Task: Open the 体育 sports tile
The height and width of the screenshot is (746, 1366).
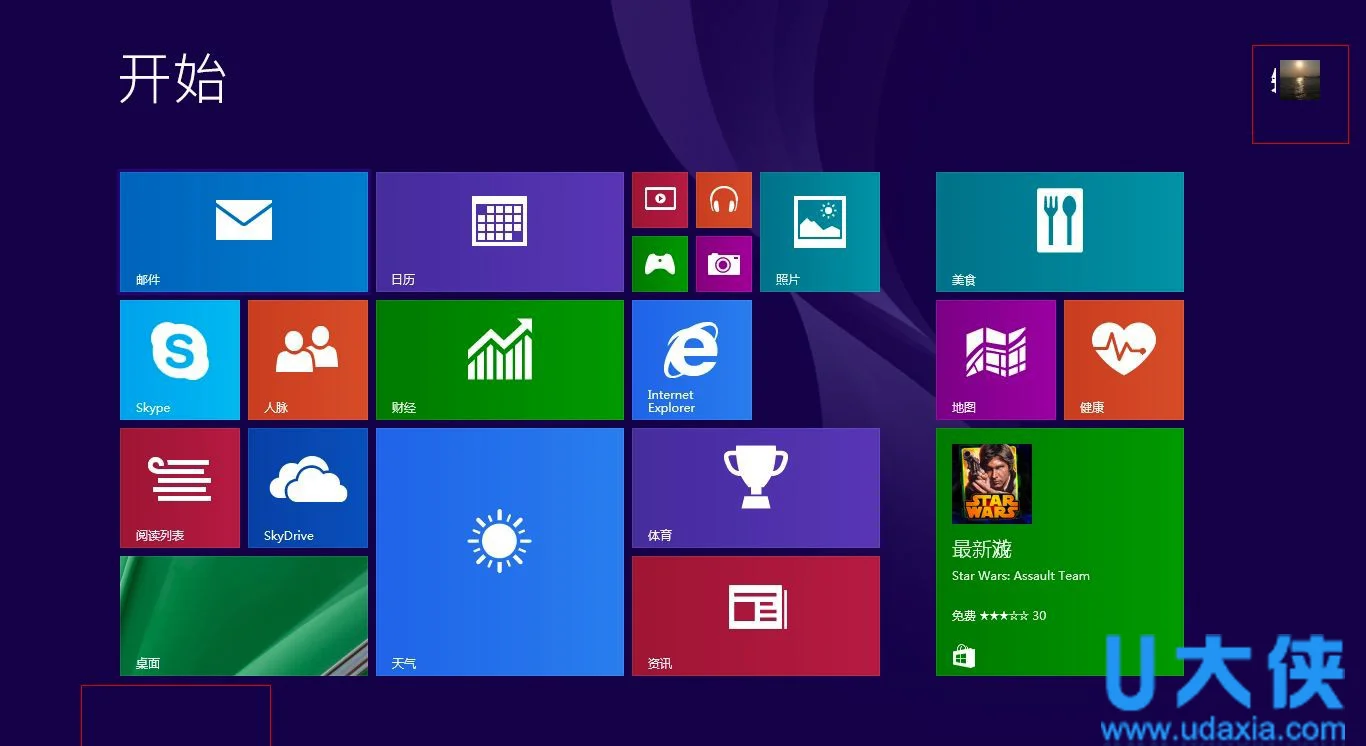Action: point(755,487)
